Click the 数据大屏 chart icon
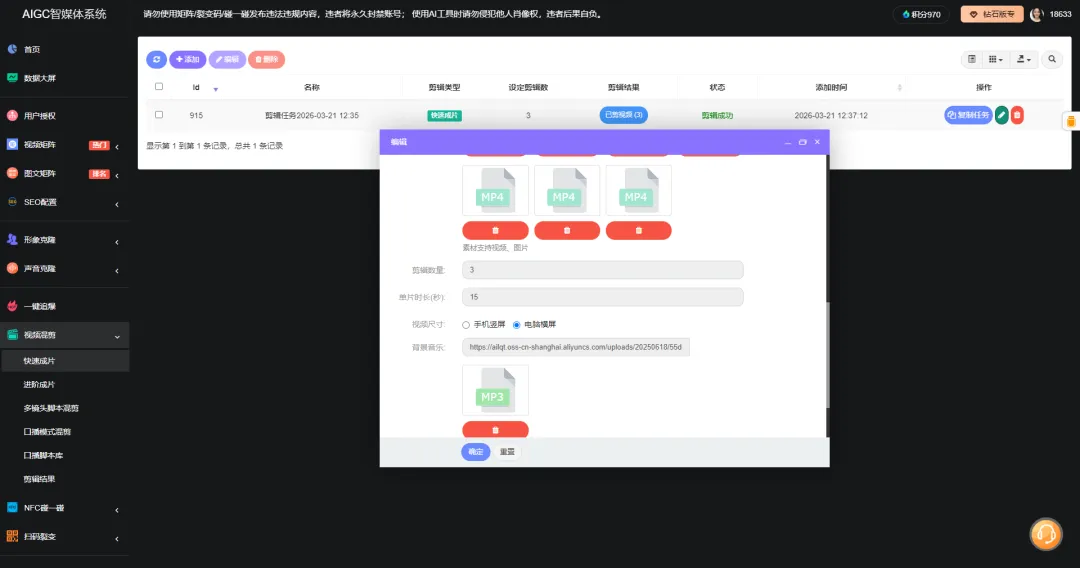Viewport: 1080px width, 568px height. tap(12, 78)
